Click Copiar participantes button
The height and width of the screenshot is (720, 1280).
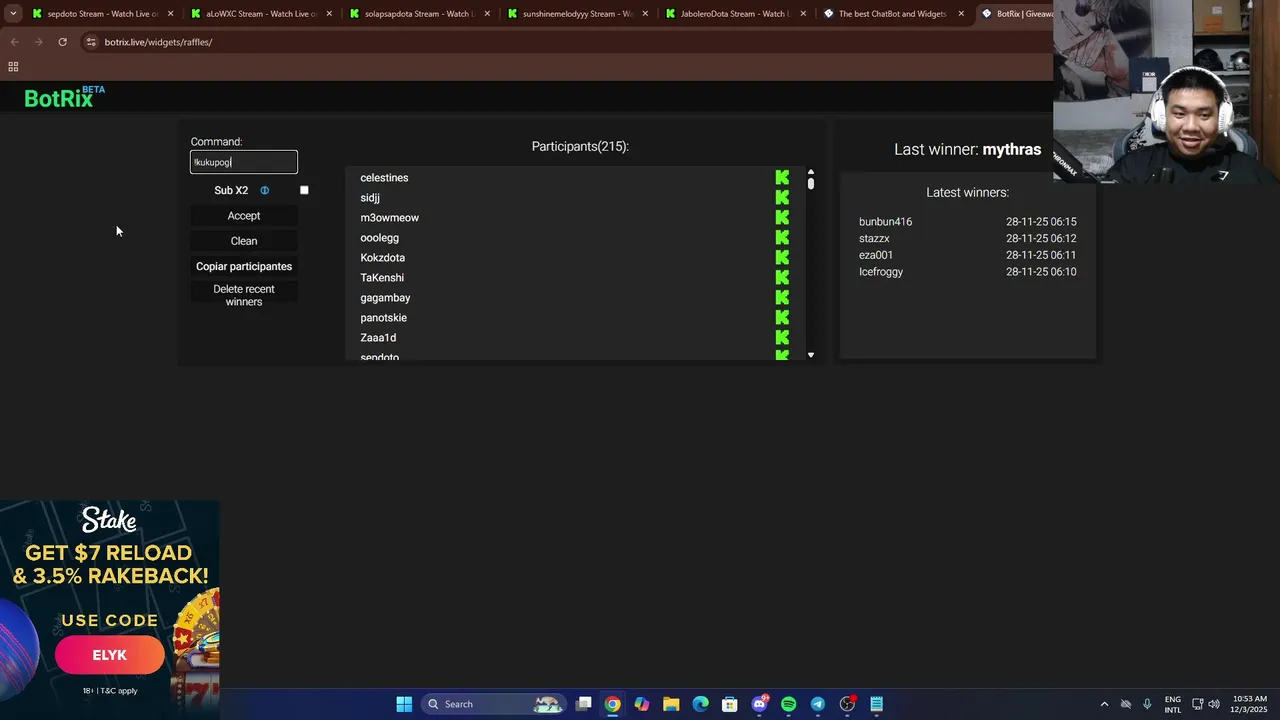point(244,267)
